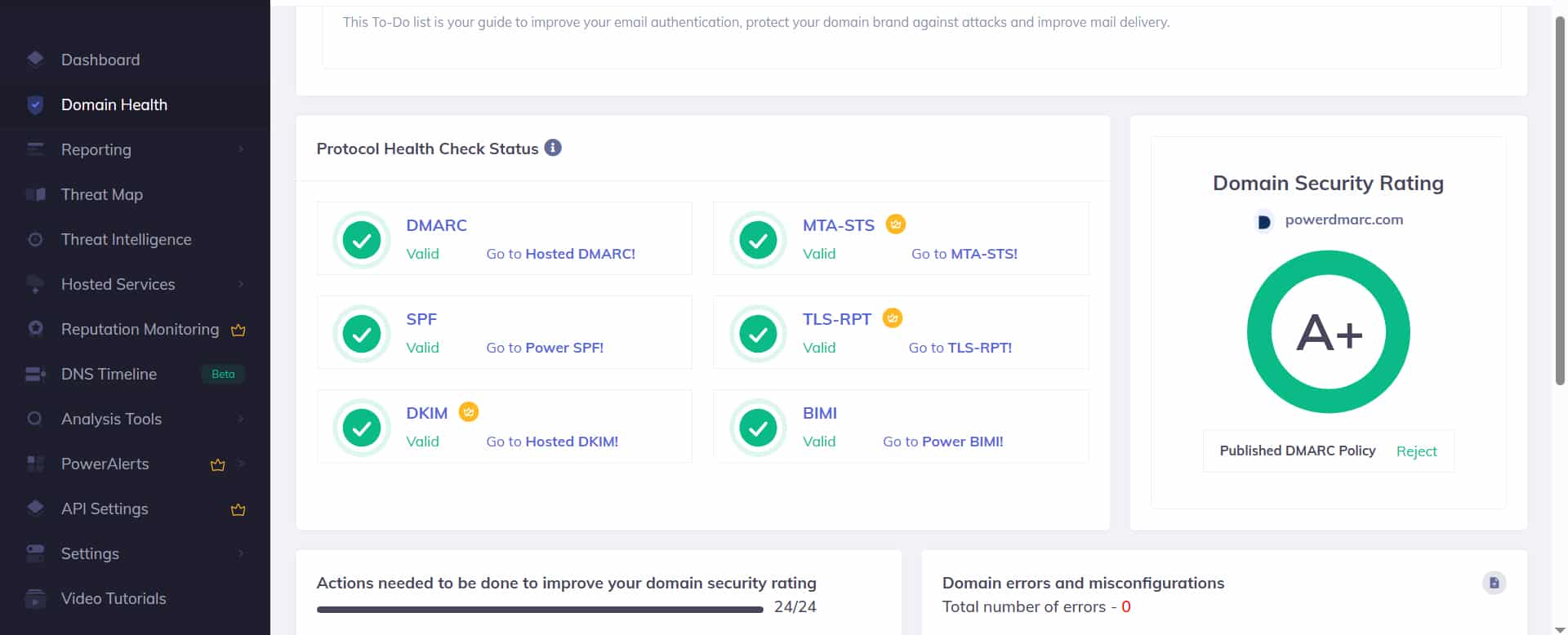Screen dimensions: 1568x635
Task: Click the Threat Intelligence icon
Action: coord(35,239)
